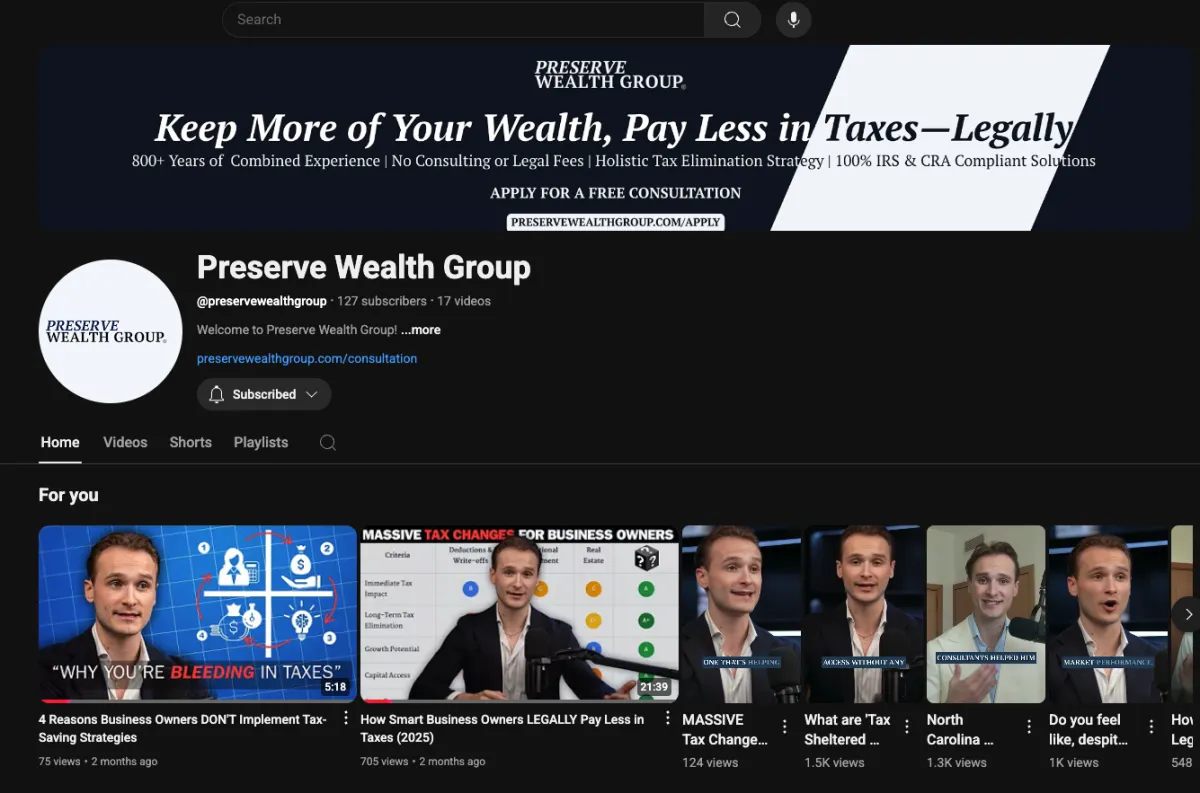Click the 'What are Tax Sheltered...' short title
The height and width of the screenshot is (793, 1200).
847,729
